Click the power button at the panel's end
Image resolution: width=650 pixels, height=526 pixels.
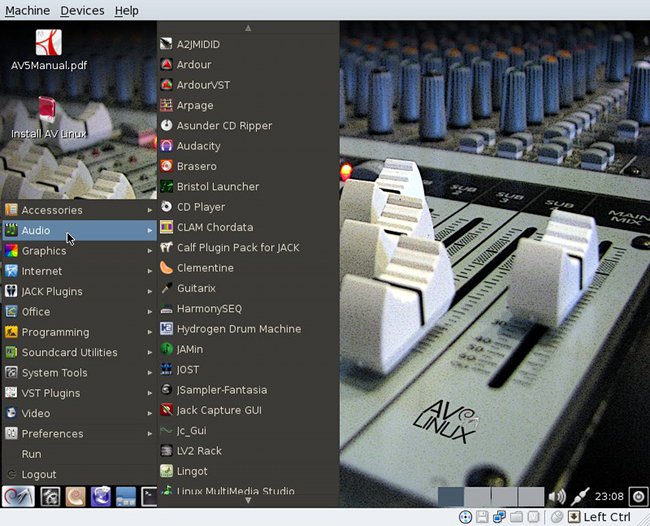(638, 496)
